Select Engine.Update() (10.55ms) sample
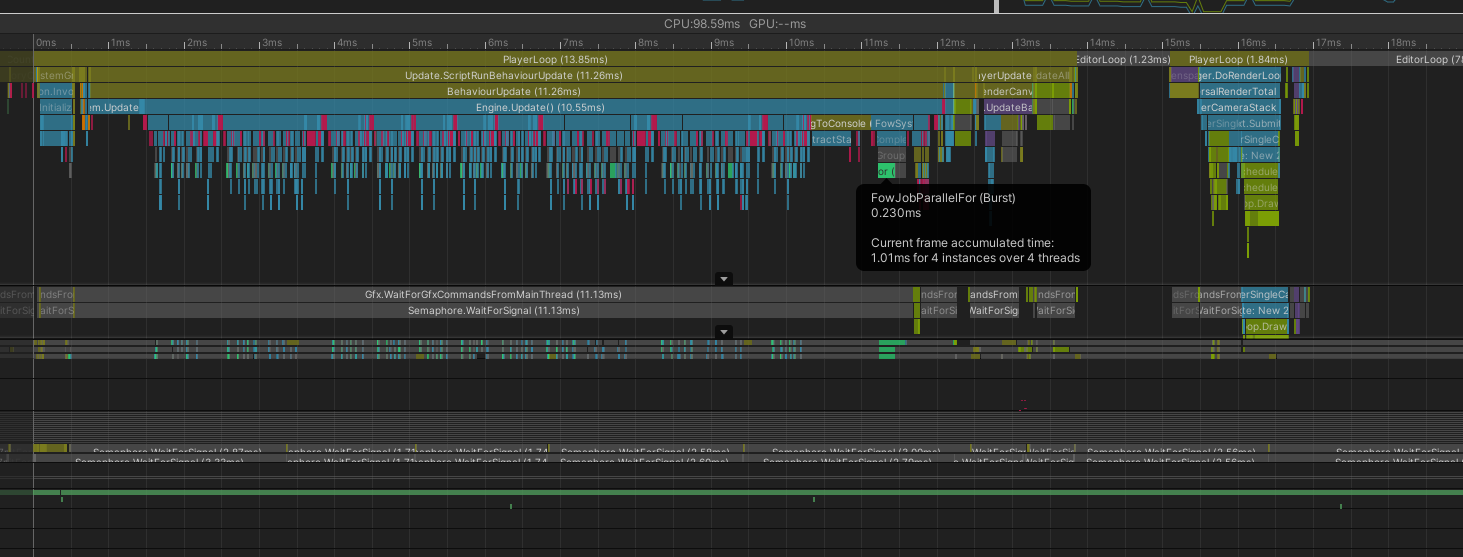Image resolution: width=1463 pixels, height=557 pixels. (540, 108)
